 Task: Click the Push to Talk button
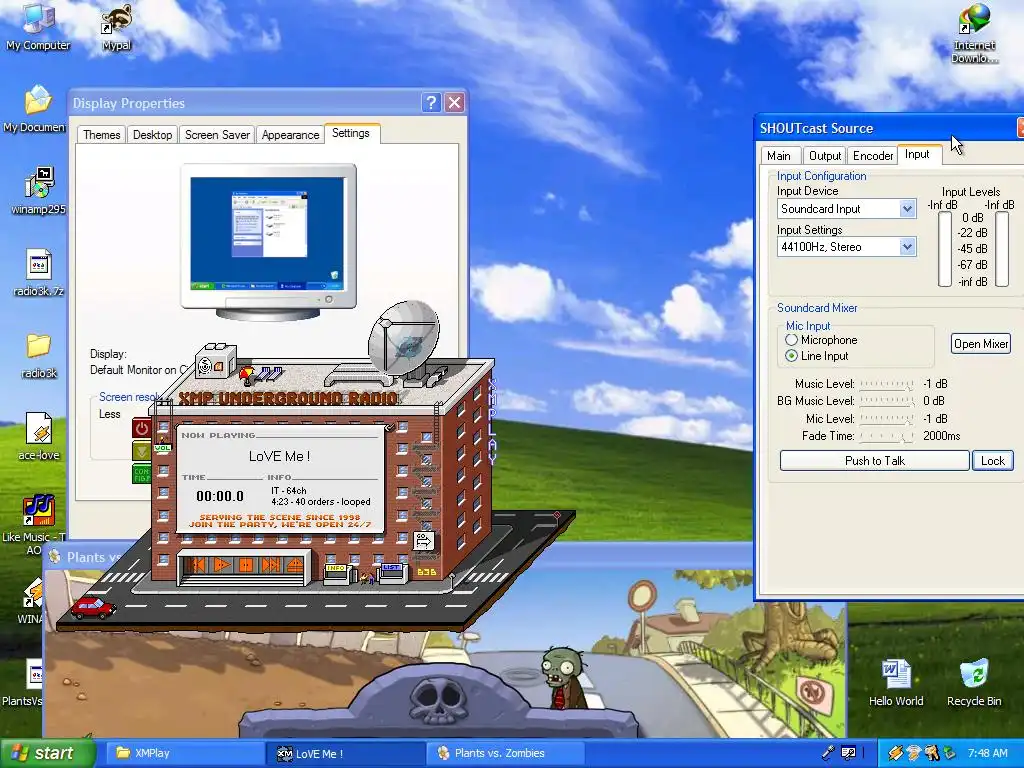(874, 460)
